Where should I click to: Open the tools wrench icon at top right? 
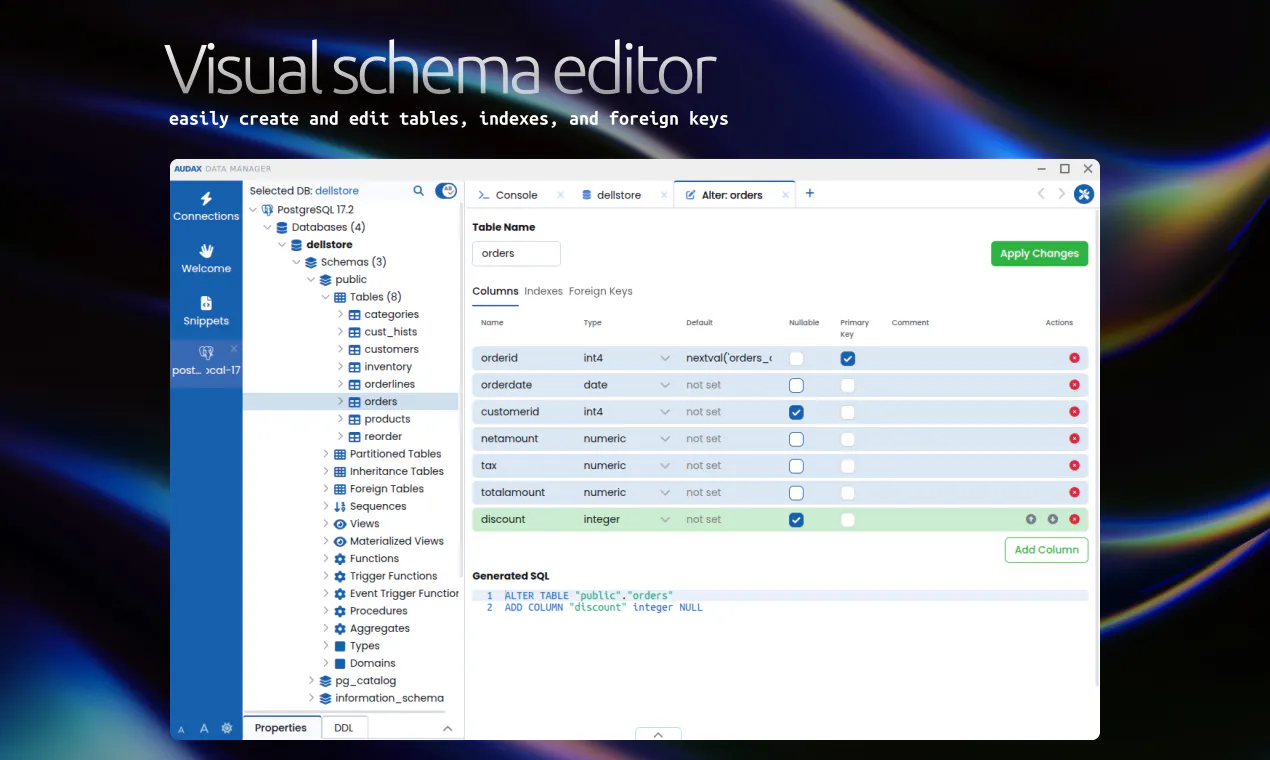click(x=1084, y=194)
